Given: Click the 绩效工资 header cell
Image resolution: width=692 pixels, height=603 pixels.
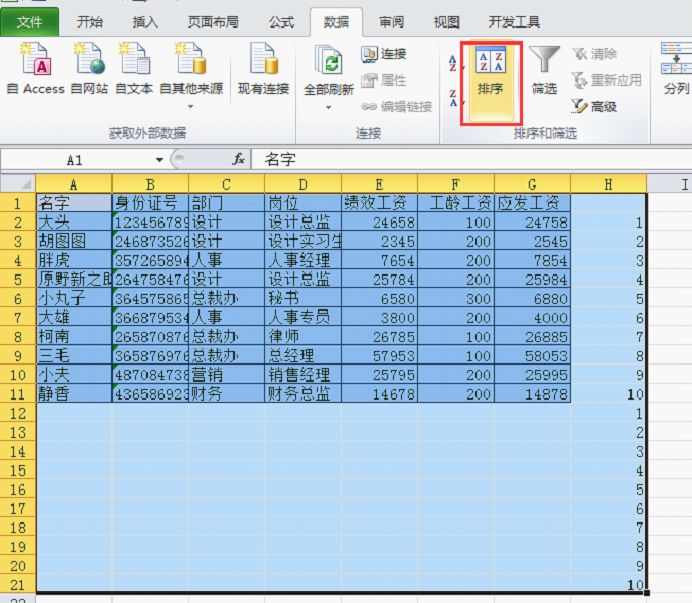Looking at the screenshot, I should pos(380,203).
